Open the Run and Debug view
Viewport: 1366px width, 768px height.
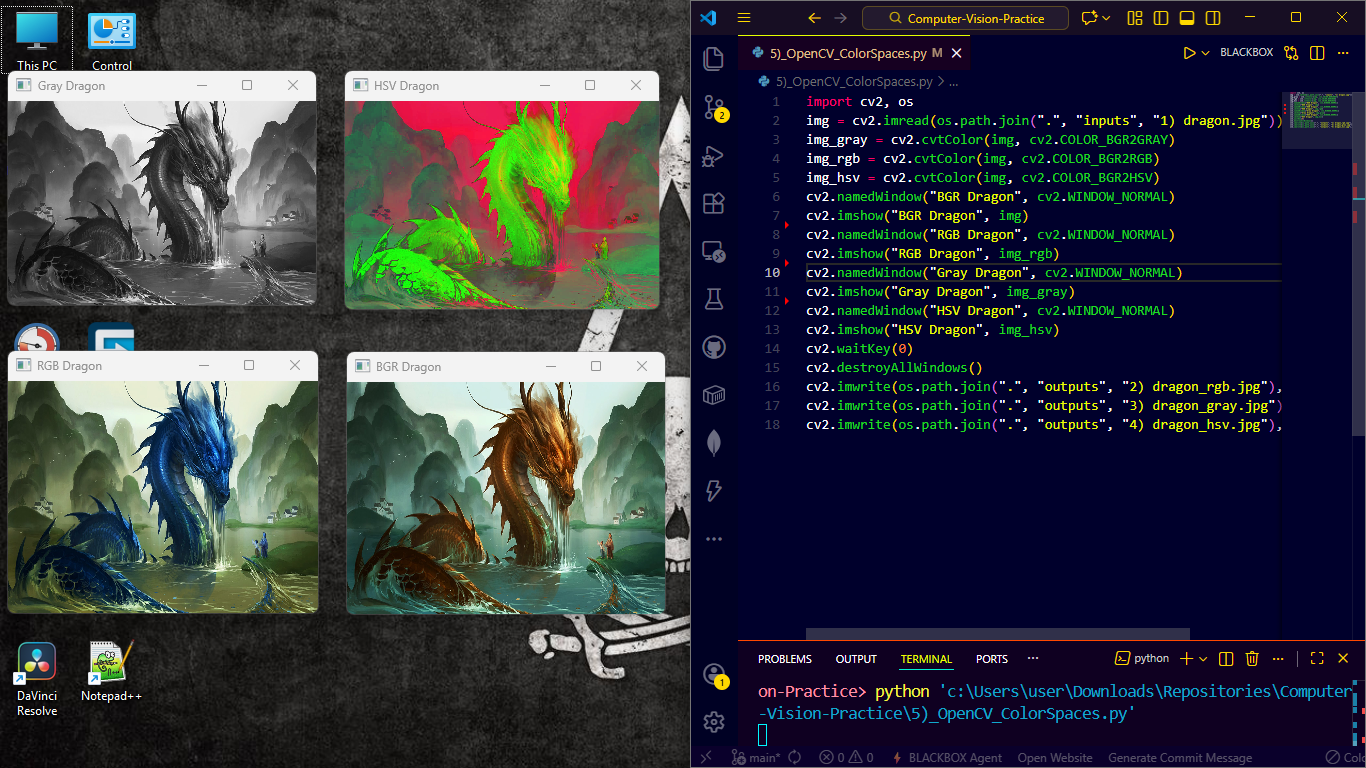click(x=714, y=155)
